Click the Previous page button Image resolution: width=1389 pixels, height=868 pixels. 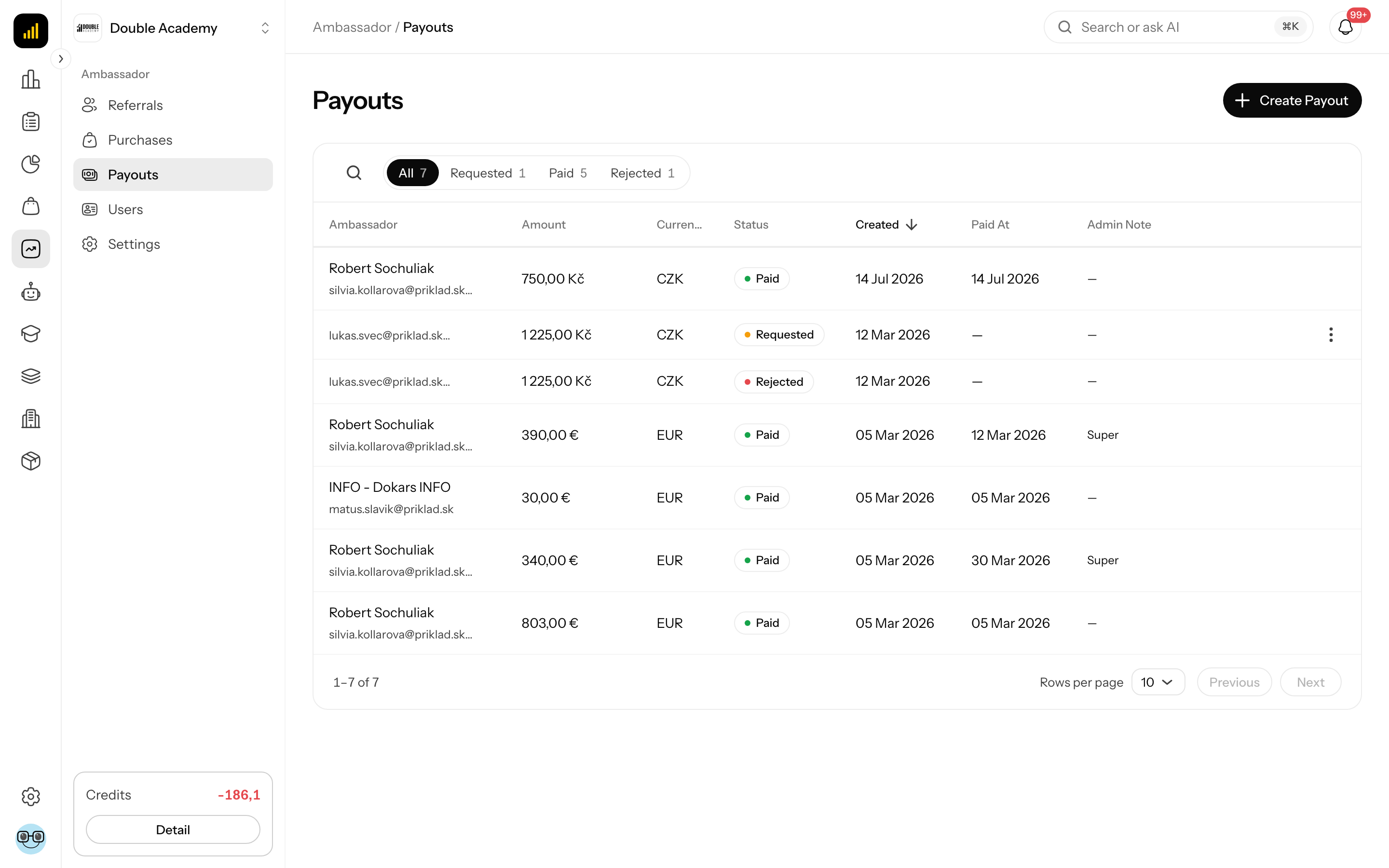click(x=1234, y=682)
